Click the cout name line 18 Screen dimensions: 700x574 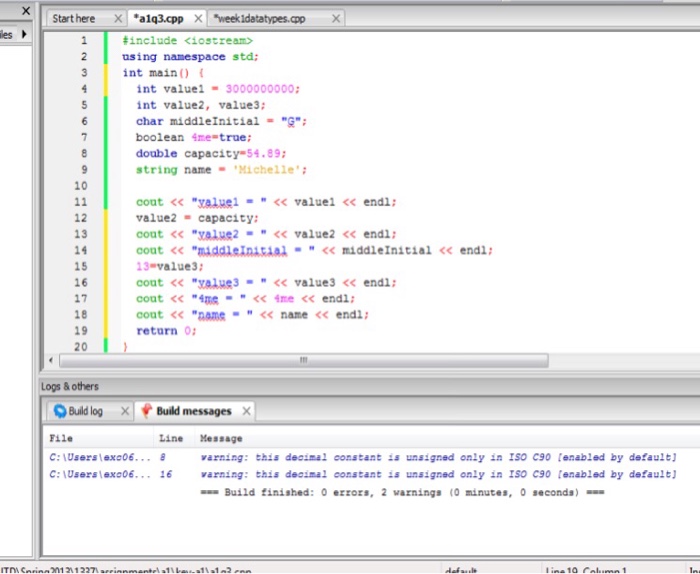tap(253, 315)
